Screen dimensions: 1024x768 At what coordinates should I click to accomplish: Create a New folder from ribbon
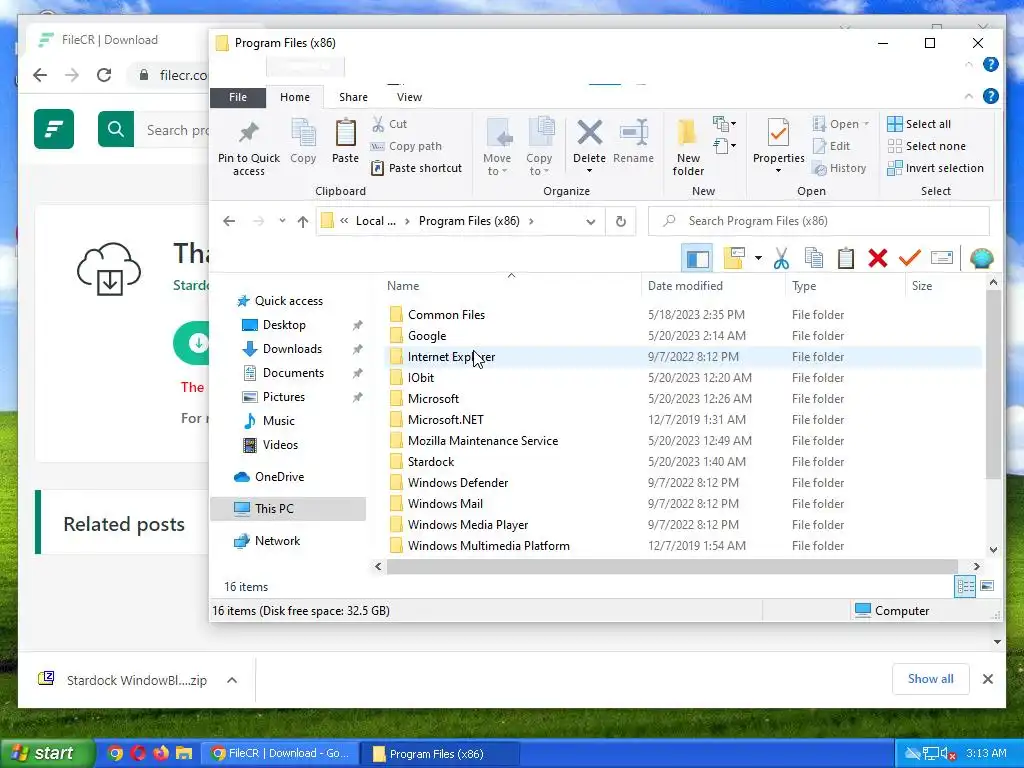point(688,148)
